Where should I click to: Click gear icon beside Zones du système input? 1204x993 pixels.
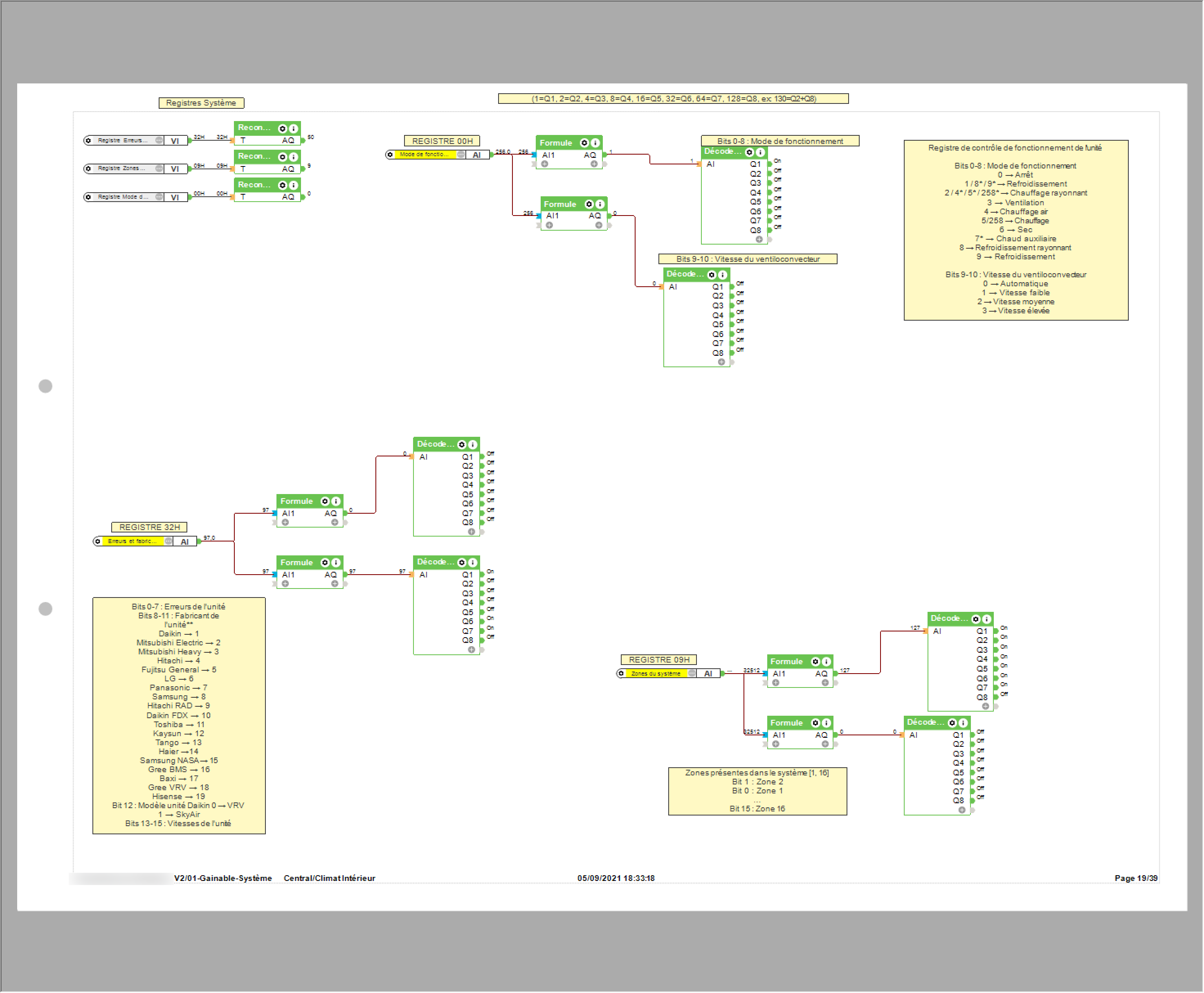pos(621,674)
